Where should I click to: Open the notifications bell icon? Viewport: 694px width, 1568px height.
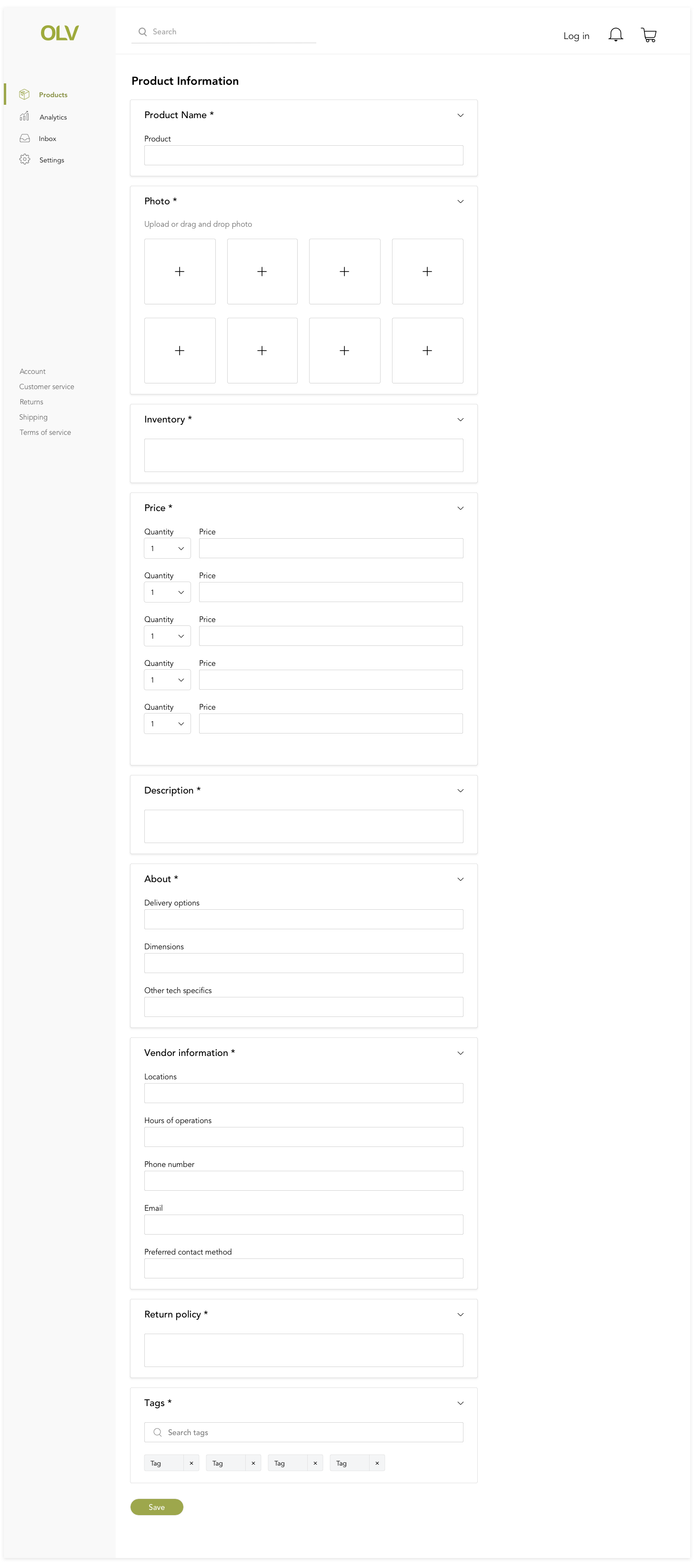coord(615,35)
